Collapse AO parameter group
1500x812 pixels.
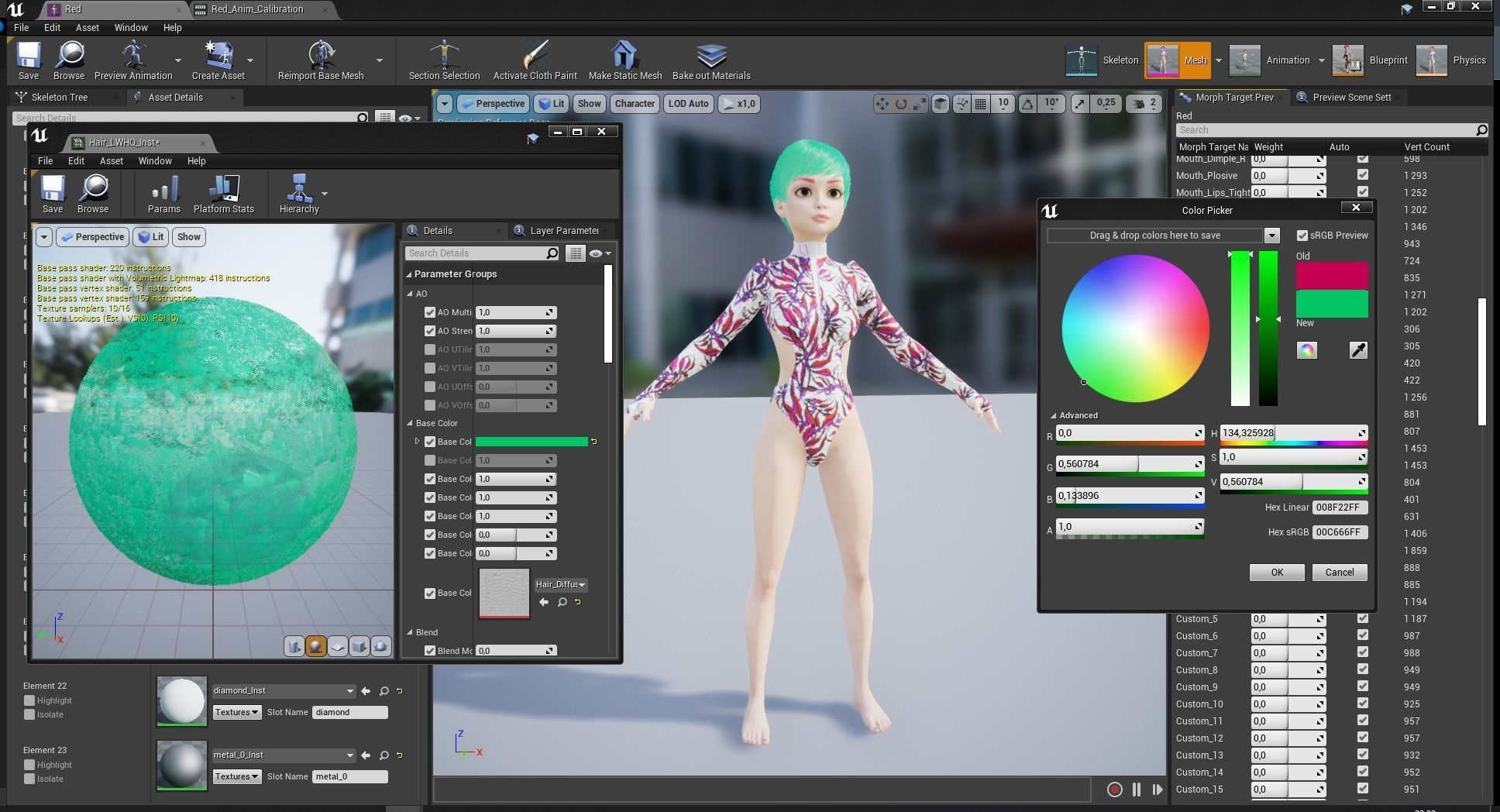[411, 294]
